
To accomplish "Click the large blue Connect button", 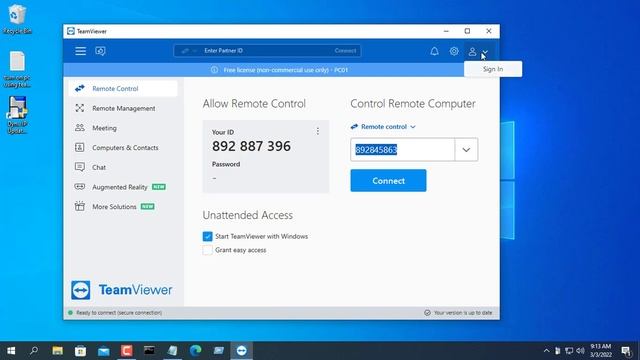I will 388,180.
